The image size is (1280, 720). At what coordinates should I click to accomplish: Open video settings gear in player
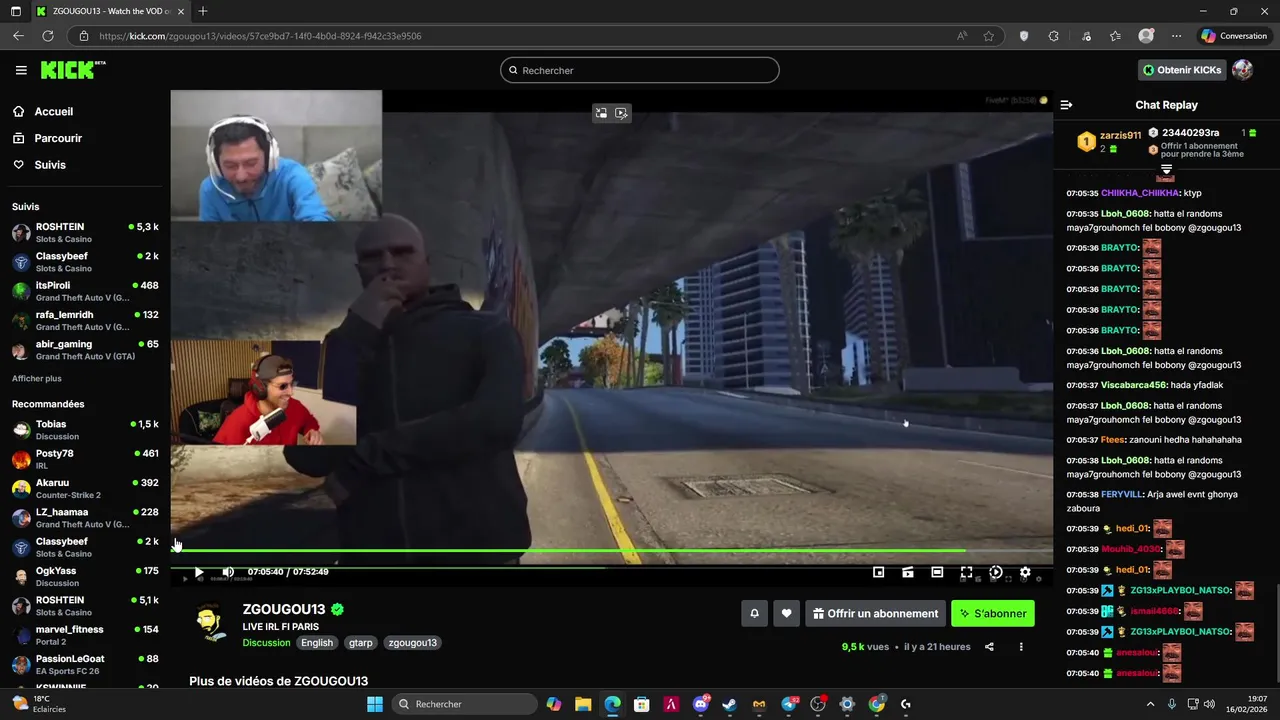pyautogui.click(x=1025, y=572)
